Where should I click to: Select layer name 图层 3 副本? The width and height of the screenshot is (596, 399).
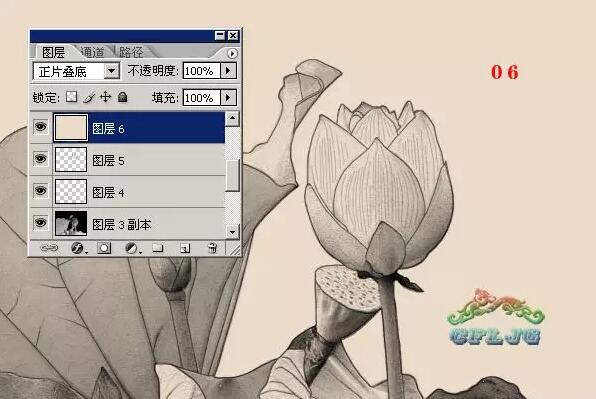pyautogui.click(x=122, y=225)
